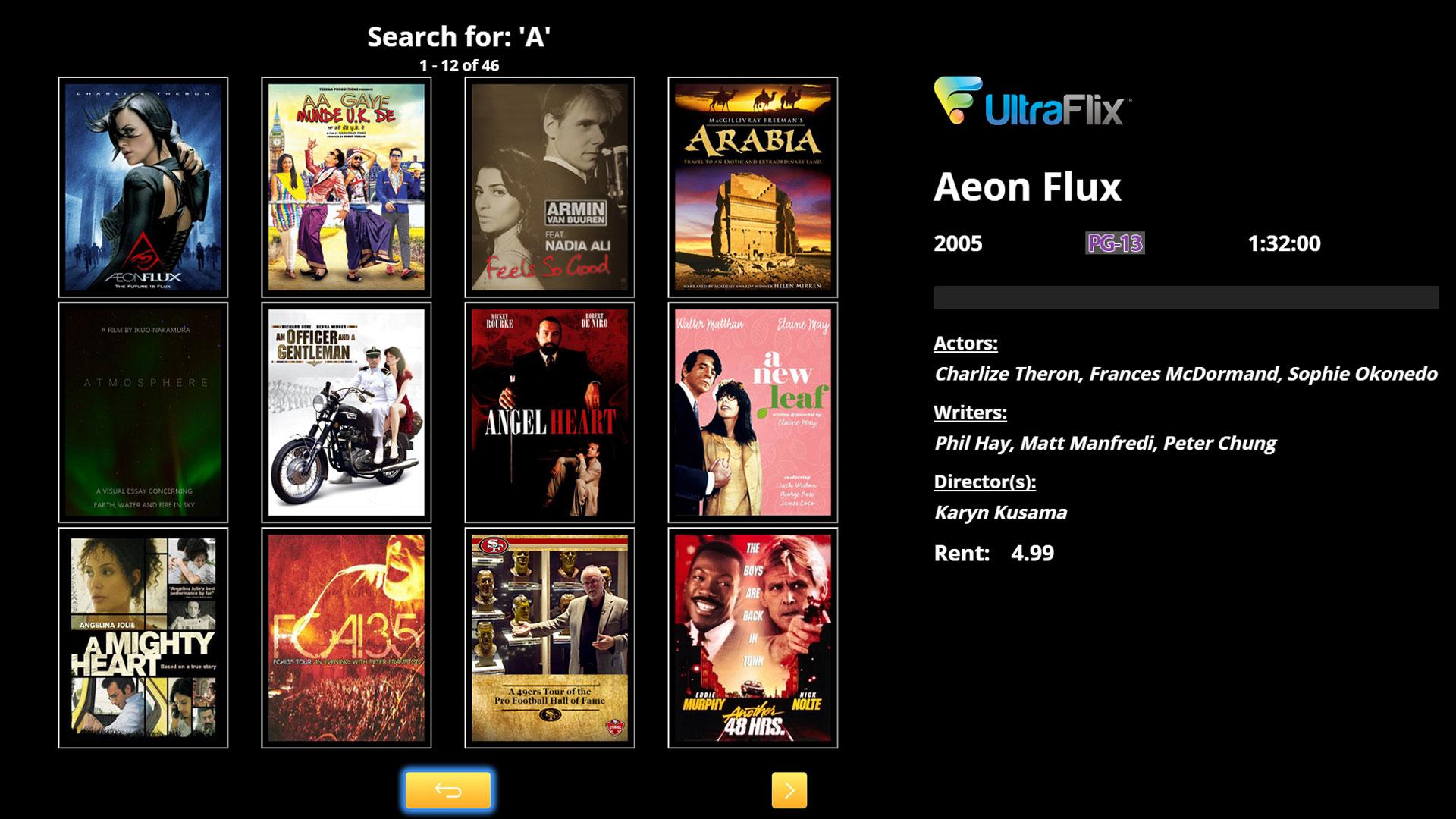Select the FCA!35 concert poster
Screen dimensions: 1456x819
pyautogui.click(x=347, y=638)
